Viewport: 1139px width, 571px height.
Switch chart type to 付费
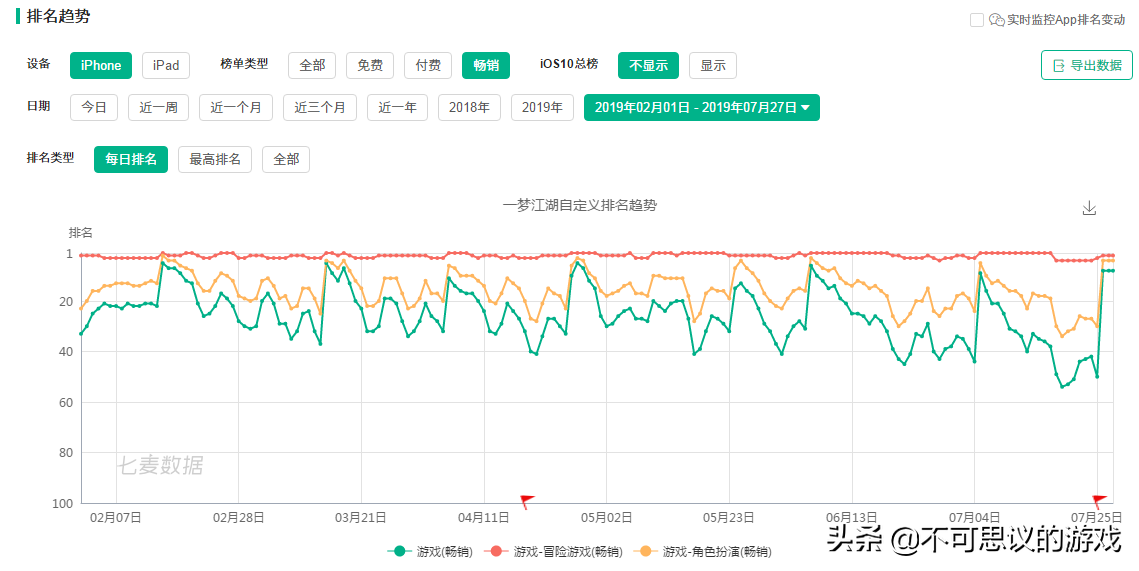(428, 65)
